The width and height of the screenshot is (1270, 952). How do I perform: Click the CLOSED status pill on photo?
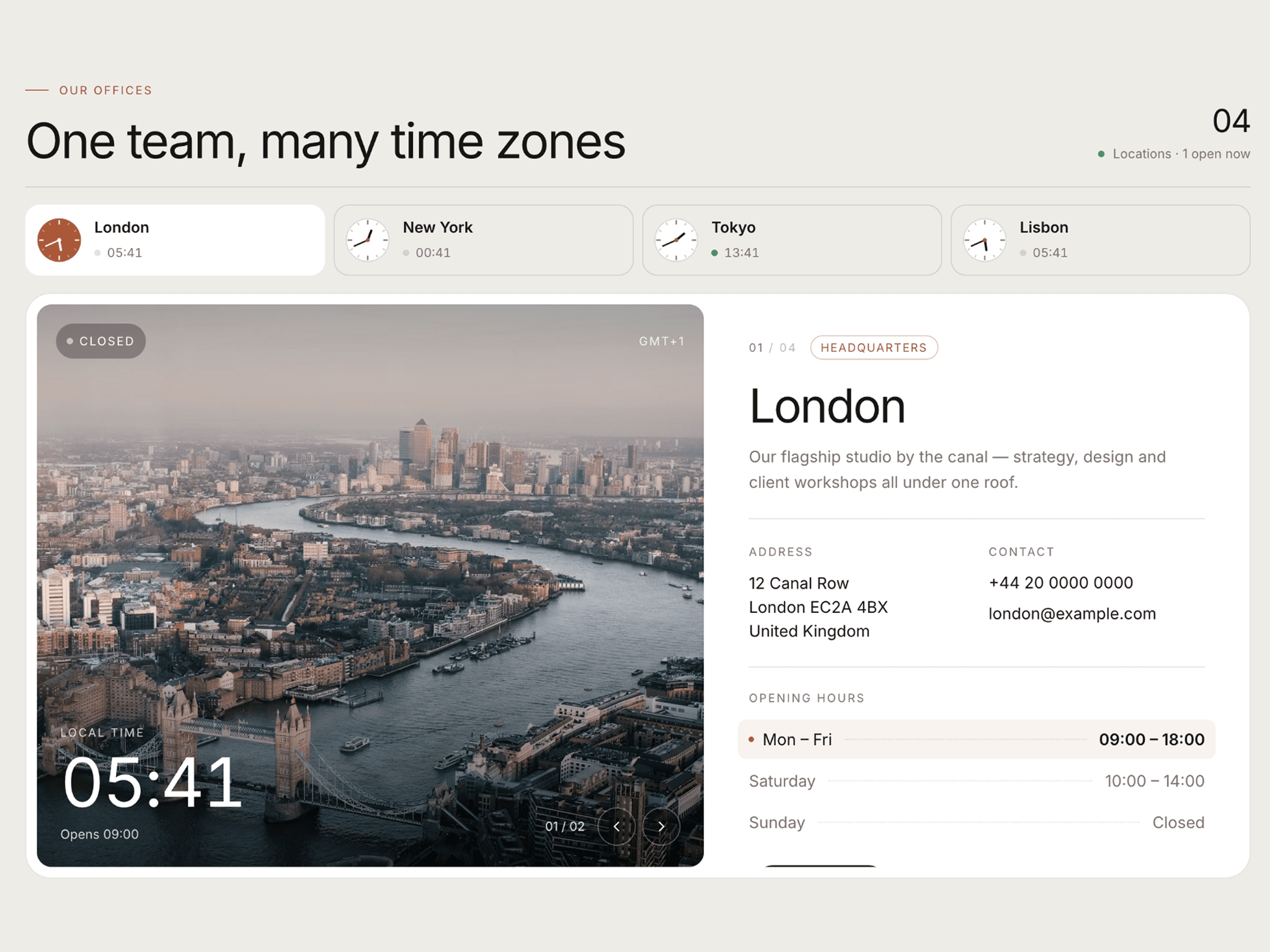pyautogui.click(x=101, y=341)
